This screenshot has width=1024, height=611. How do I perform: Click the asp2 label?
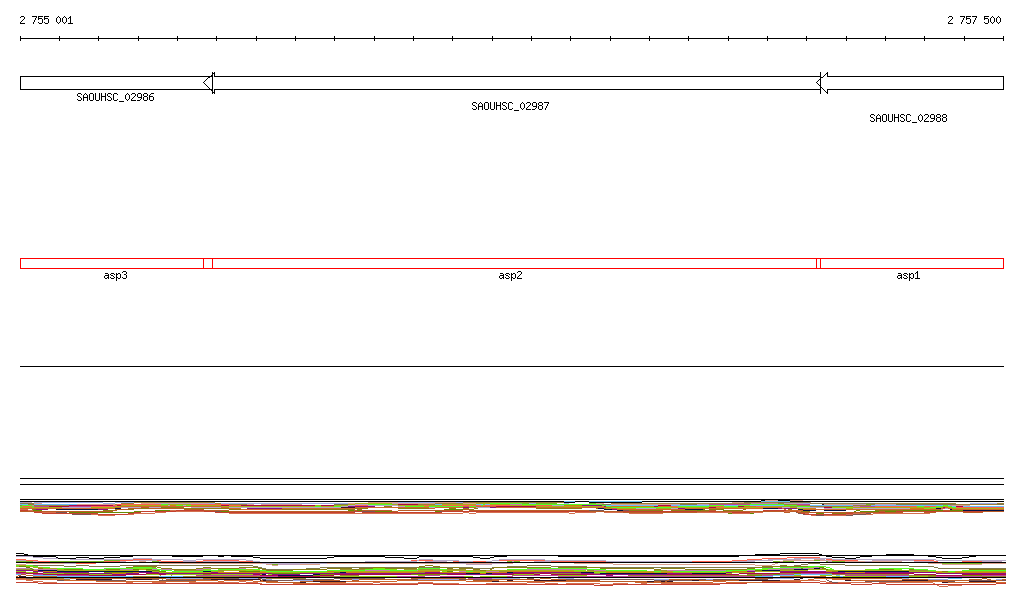(510, 275)
